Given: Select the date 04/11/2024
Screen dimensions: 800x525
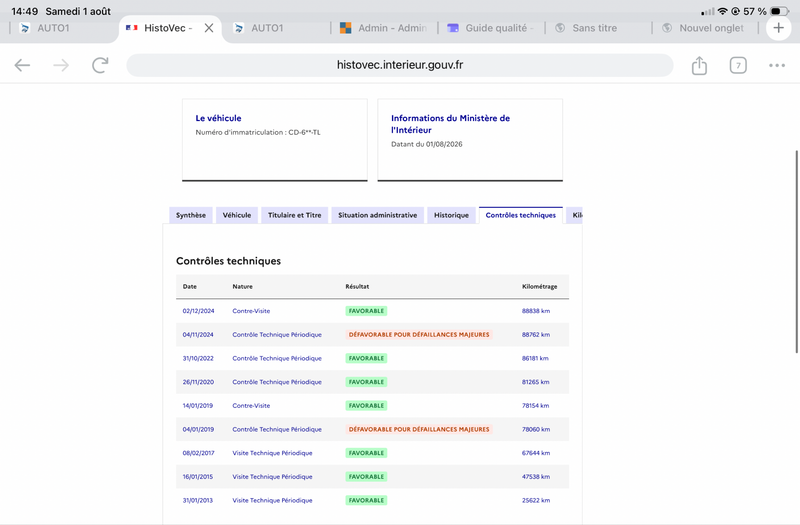Looking at the screenshot, I should [x=198, y=335].
